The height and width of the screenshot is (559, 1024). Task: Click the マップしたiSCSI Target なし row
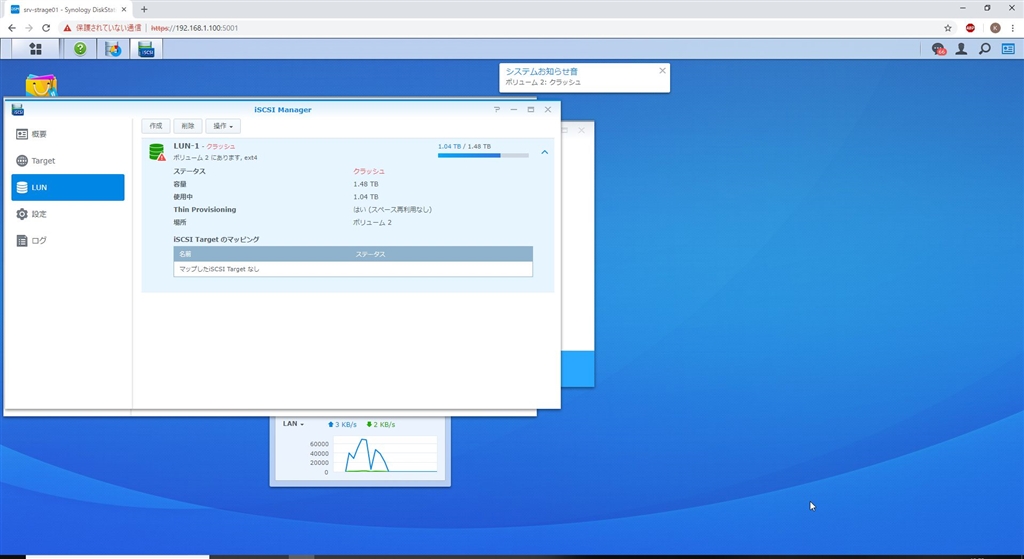(353, 269)
